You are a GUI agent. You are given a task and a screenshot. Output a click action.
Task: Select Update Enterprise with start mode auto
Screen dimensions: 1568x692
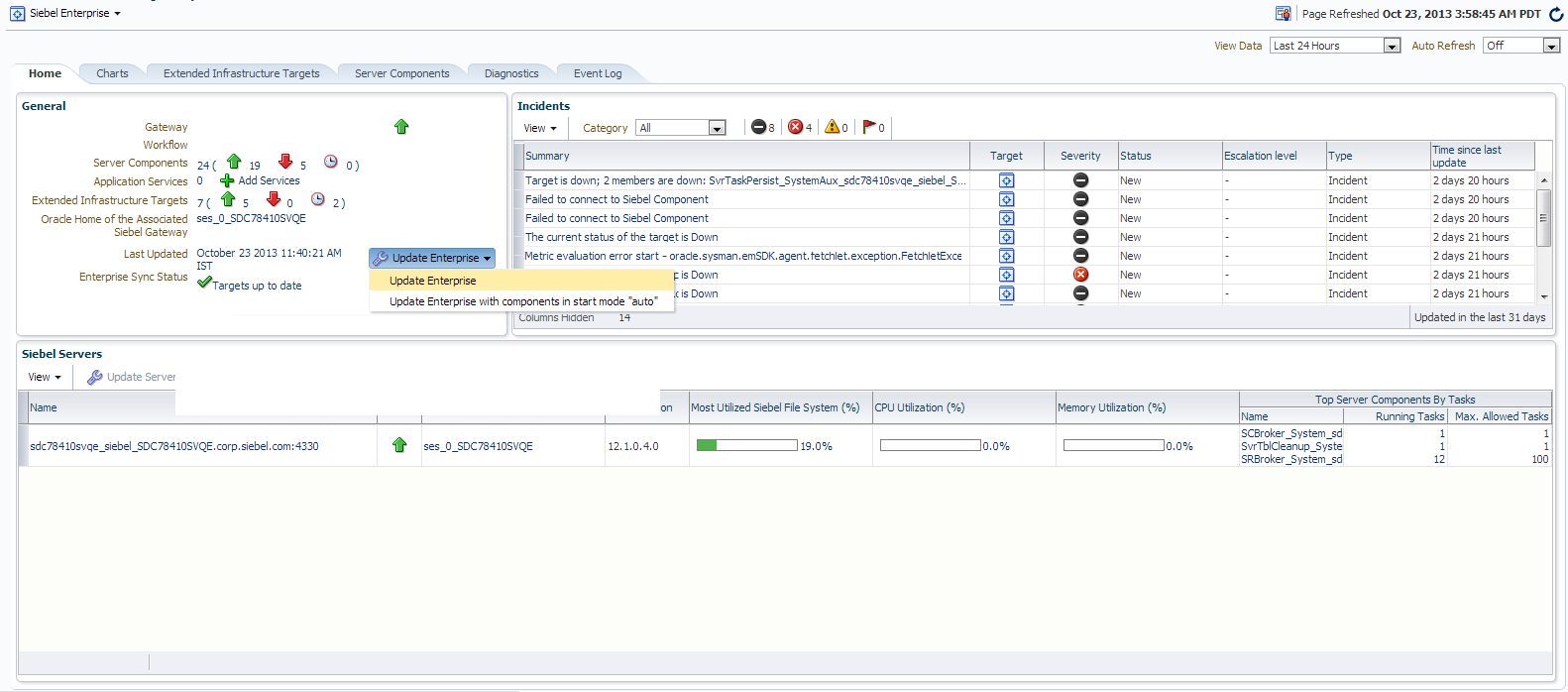(521, 301)
